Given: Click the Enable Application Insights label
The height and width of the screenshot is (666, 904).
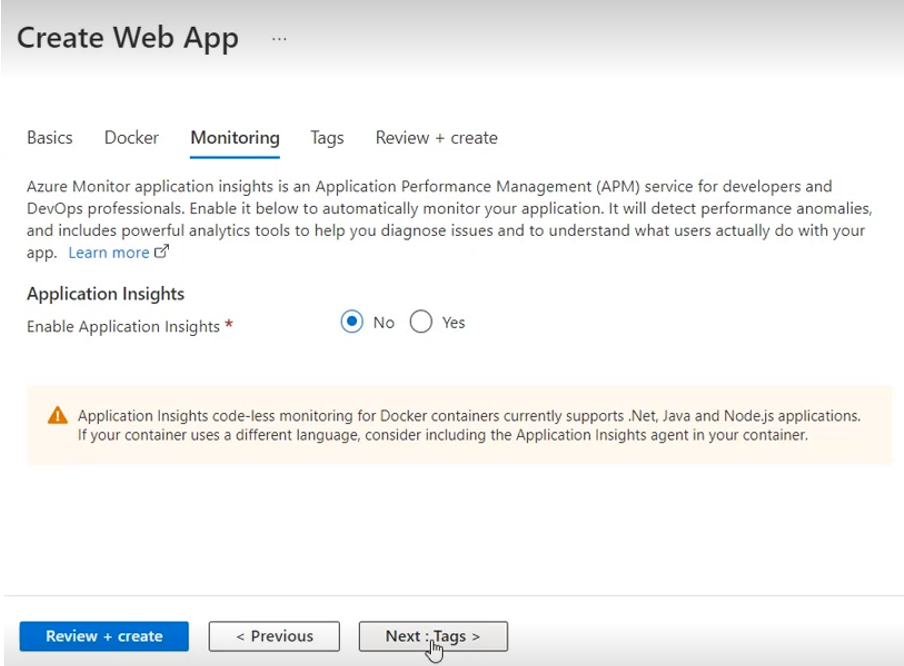Looking at the screenshot, I should point(123,326).
